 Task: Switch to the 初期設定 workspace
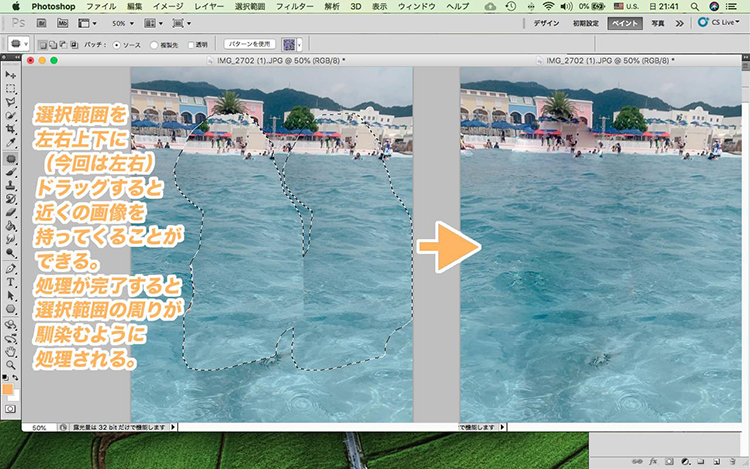[x=586, y=23]
